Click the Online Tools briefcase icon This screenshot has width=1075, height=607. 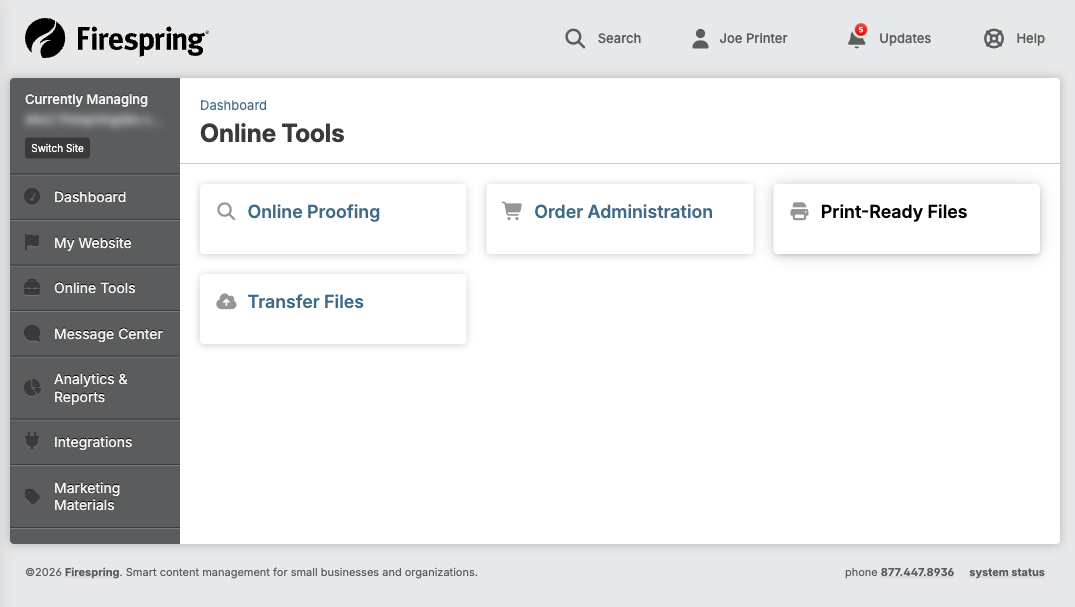32,287
